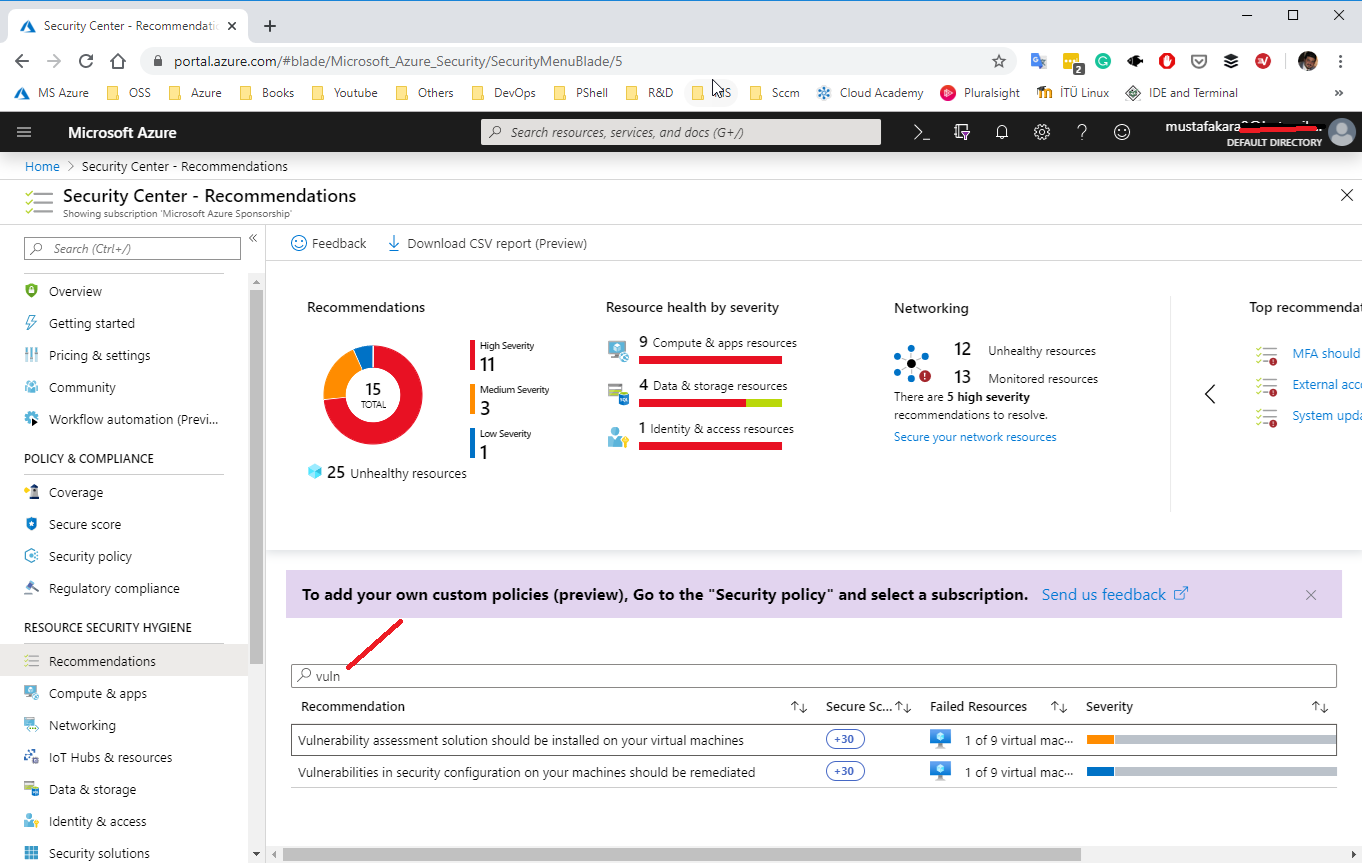Open the Directory and subscription filter
1362x863 pixels.
(962, 132)
